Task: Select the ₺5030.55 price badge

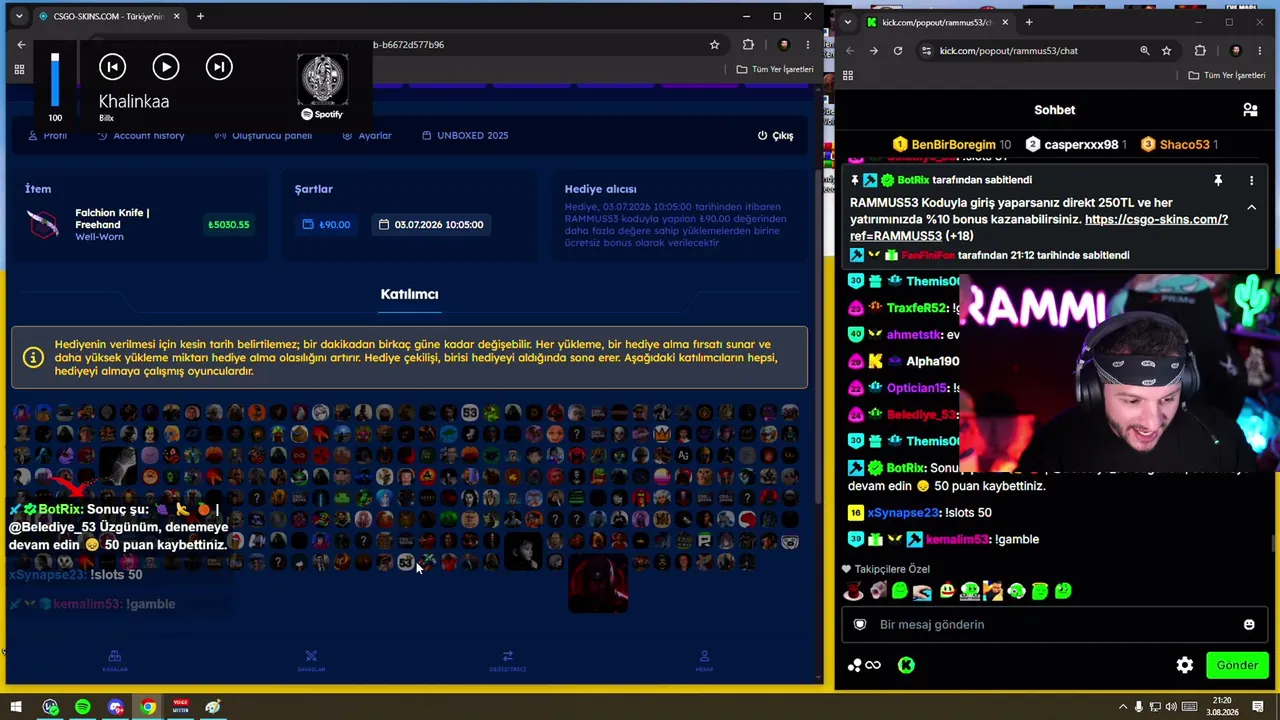Action: point(229,224)
